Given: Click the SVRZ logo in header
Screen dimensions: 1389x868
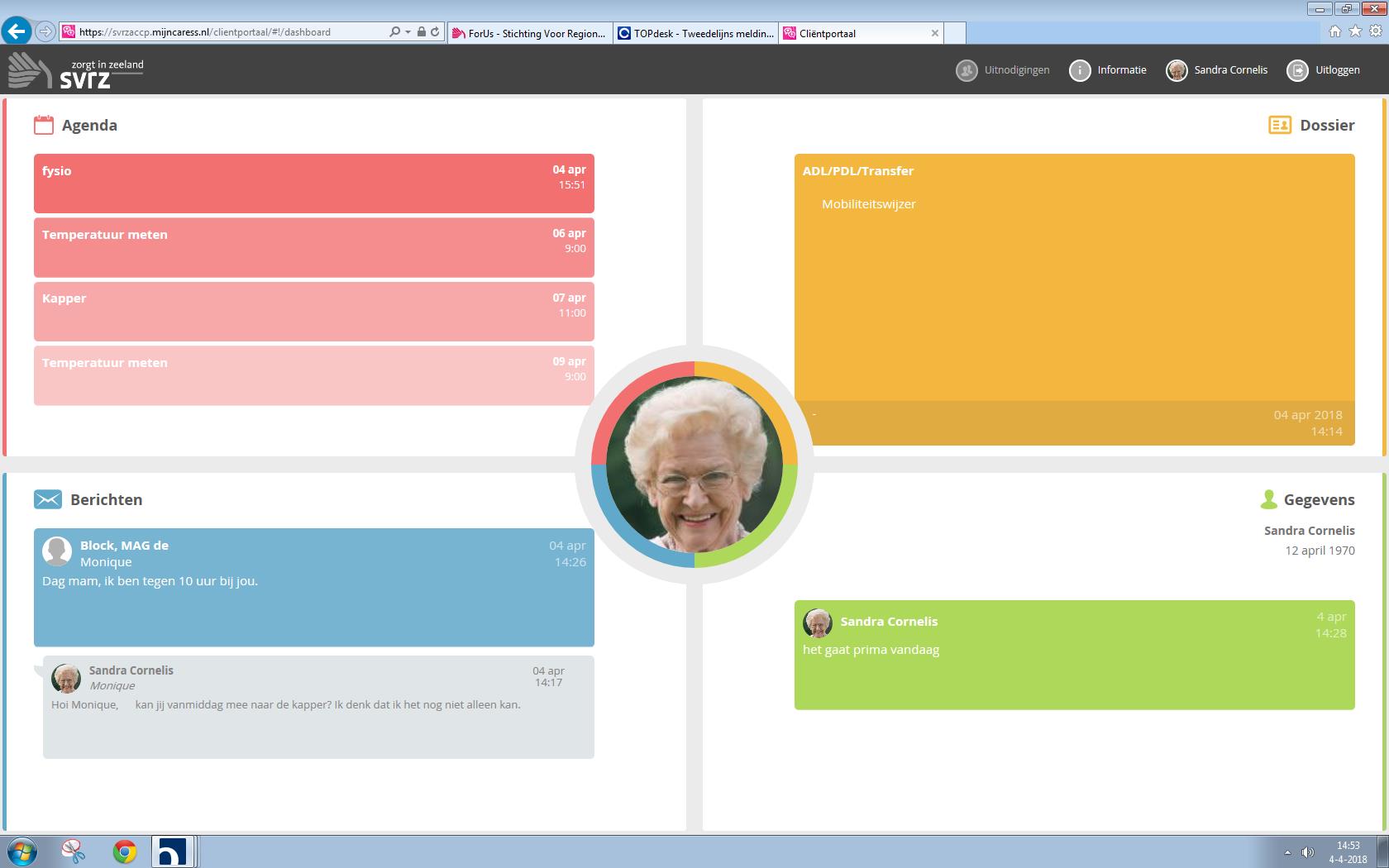Looking at the screenshot, I should [76, 71].
